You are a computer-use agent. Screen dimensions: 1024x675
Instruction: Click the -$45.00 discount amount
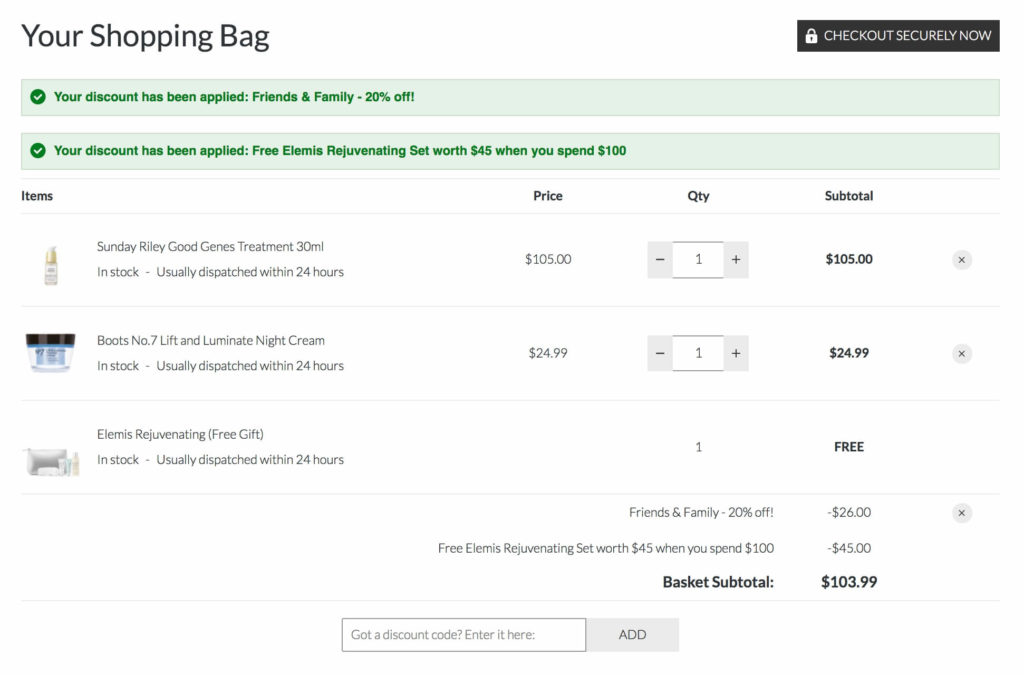[x=849, y=548]
